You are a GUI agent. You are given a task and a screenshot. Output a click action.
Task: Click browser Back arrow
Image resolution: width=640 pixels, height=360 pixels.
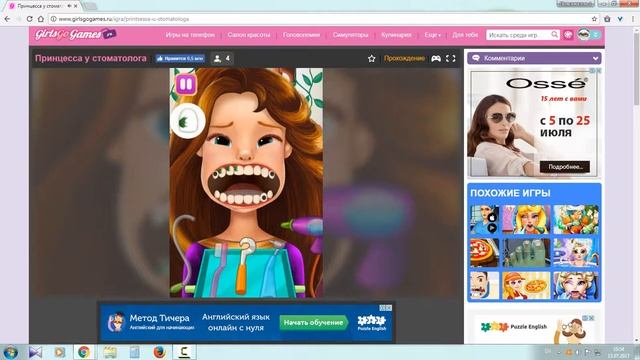click(7, 19)
